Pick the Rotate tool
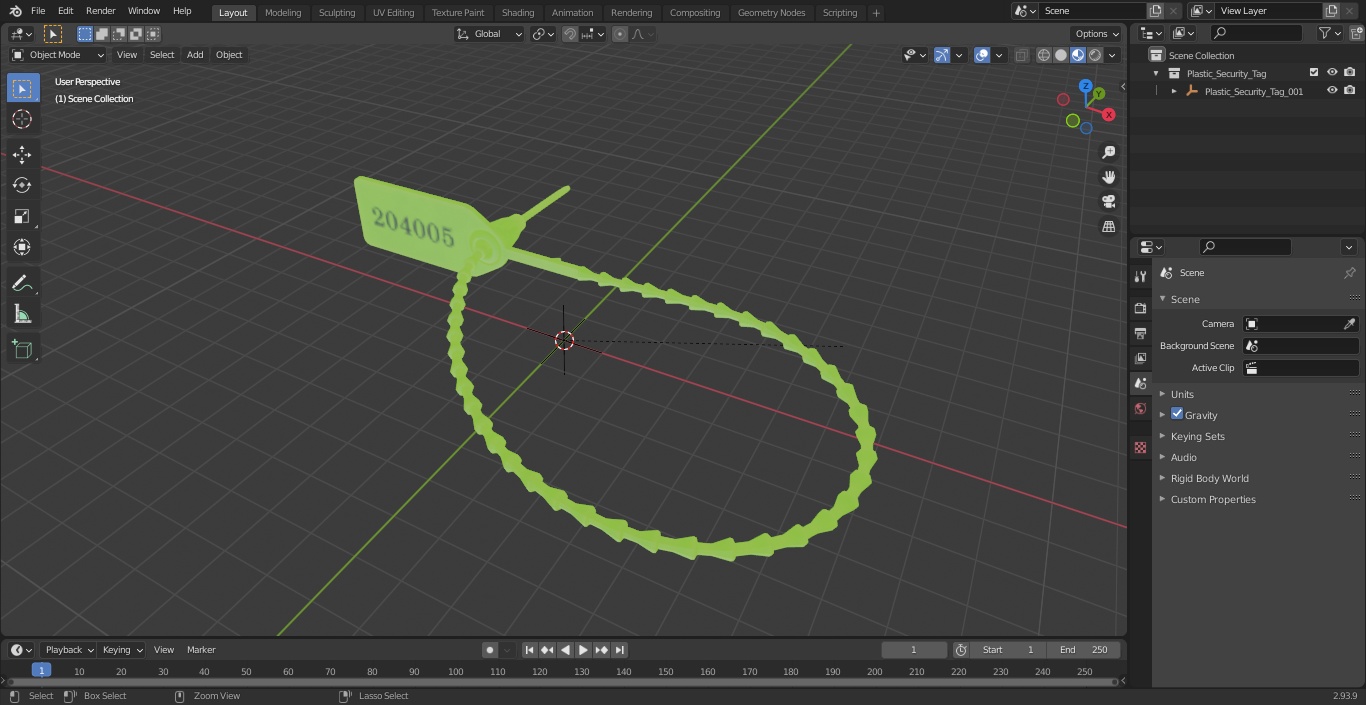Image resolution: width=1366 pixels, height=705 pixels. tap(23, 185)
